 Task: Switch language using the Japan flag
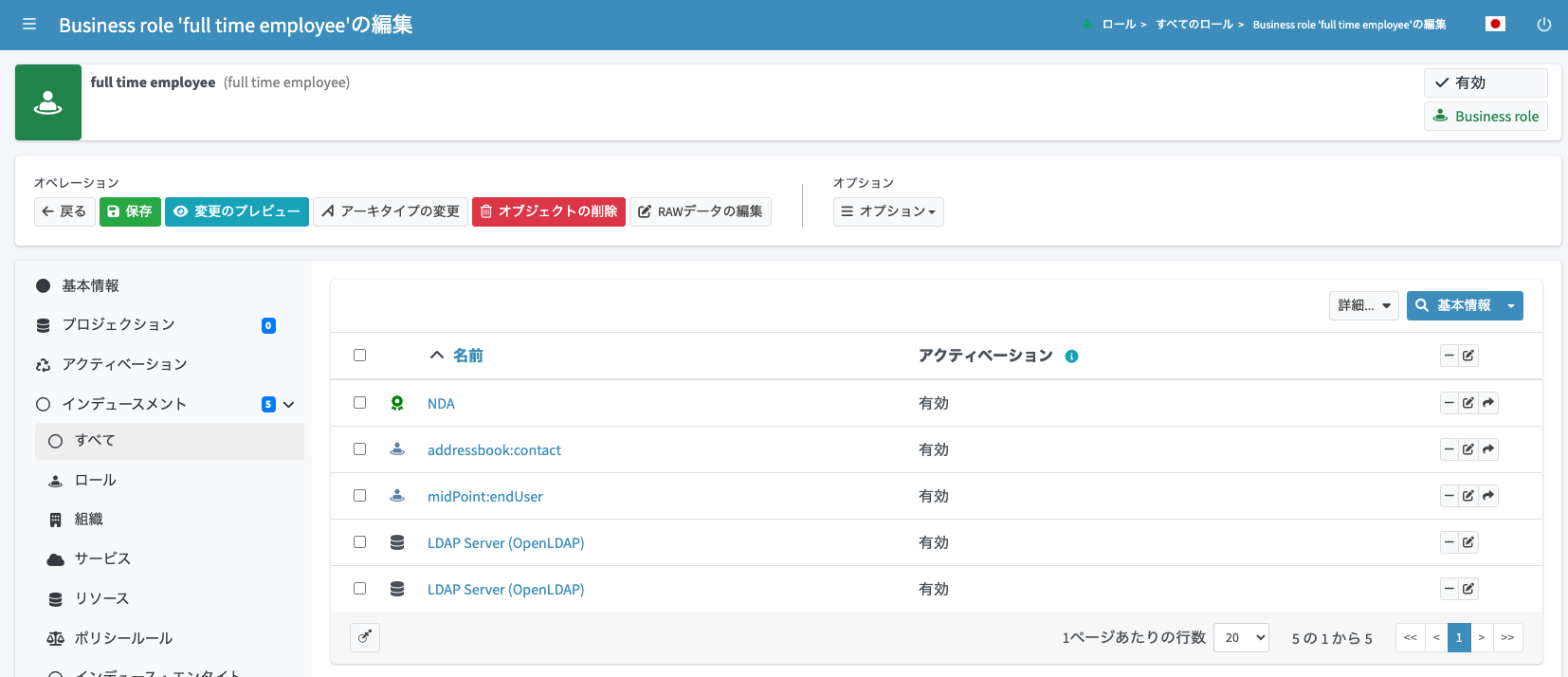click(1495, 25)
